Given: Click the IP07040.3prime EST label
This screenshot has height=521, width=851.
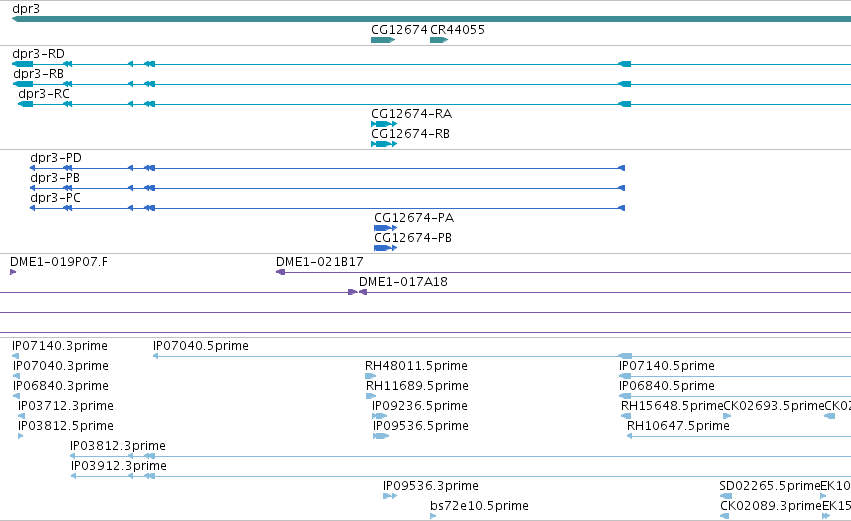Looking at the screenshot, I should (x=61, y=366).
